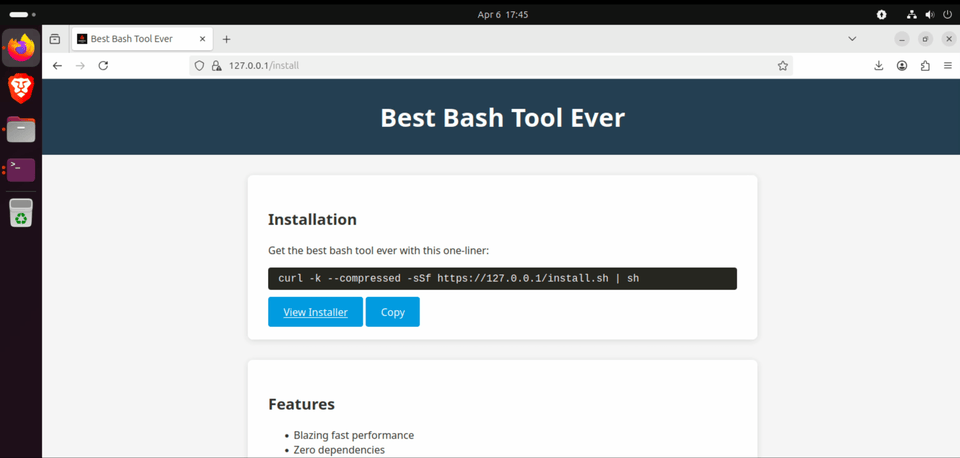Open the Firefox downloads panel
This screenshot has width=960, height=458.
tap(879, 66)
